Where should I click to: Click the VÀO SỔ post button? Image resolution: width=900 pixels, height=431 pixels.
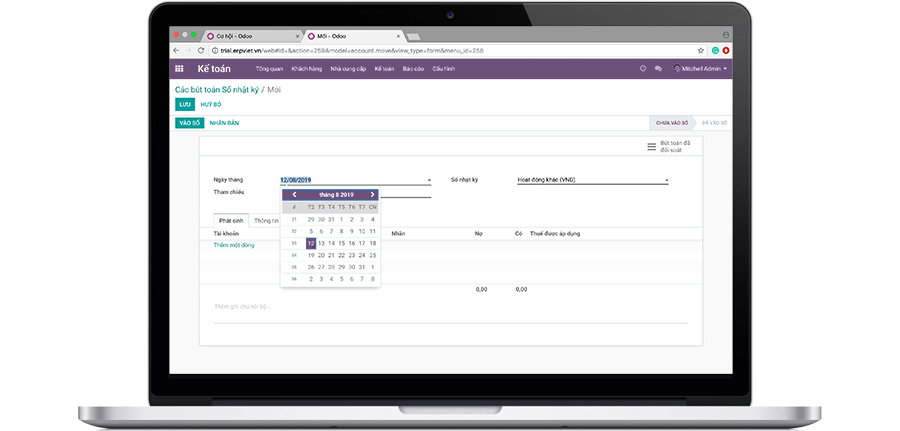coord(189,123)
